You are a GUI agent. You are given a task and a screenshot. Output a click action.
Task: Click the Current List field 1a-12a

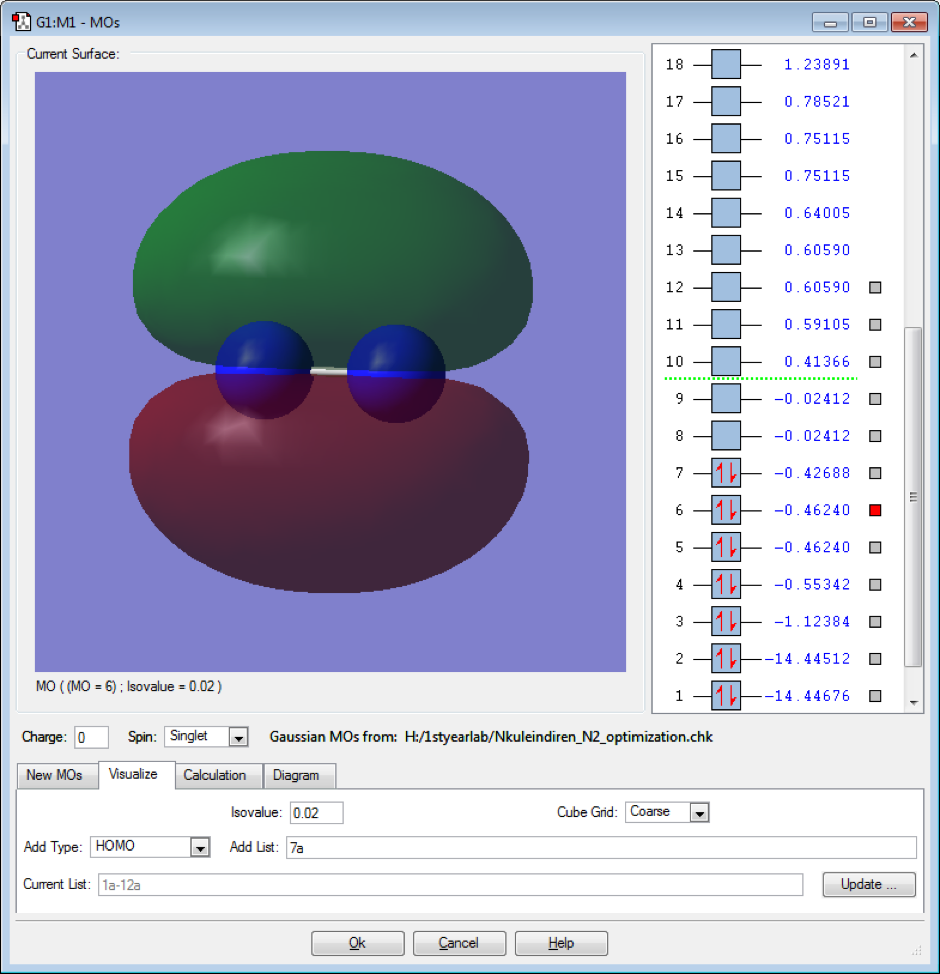450,885
